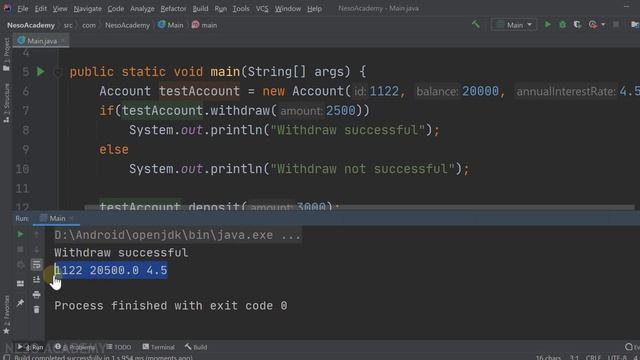Viewport: 640px width, 360px height.
Task: Open the Problems tool window
Action: [x=75, y=347]
